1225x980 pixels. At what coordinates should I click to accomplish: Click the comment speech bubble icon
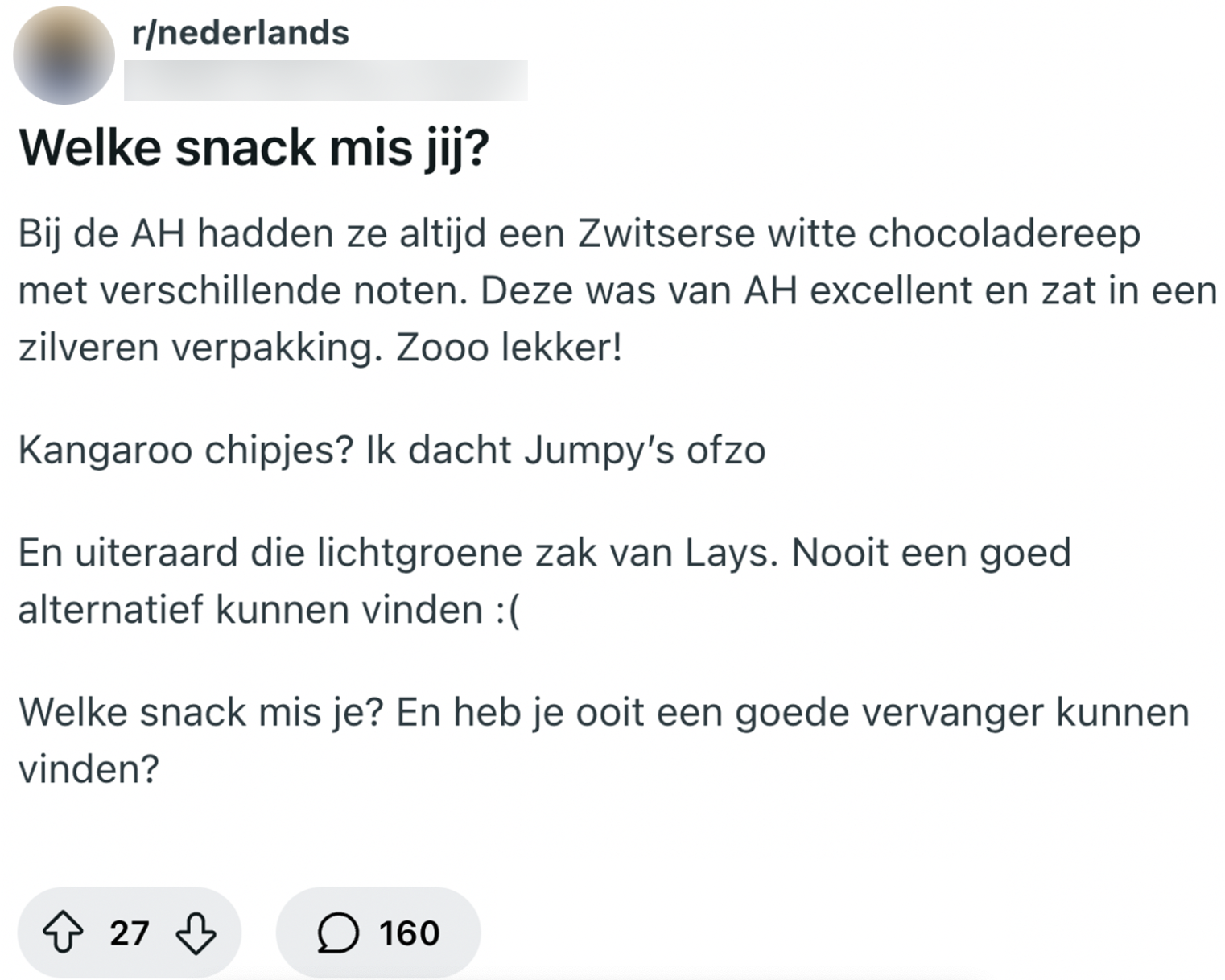coord(337,933)
